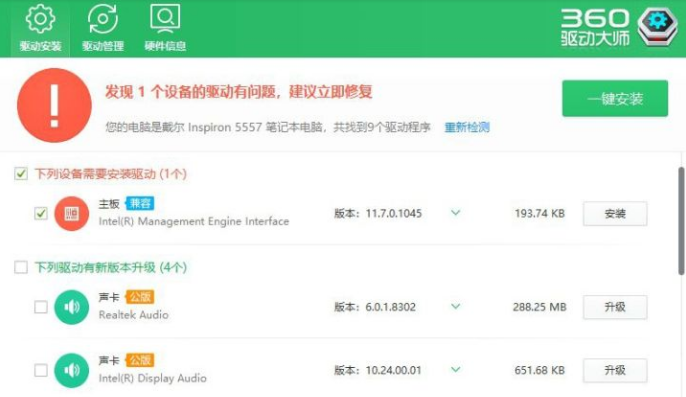Open the 驱动管理 refresh icon tab
This screenshot has width=686, height=397.
coord(103,28)
